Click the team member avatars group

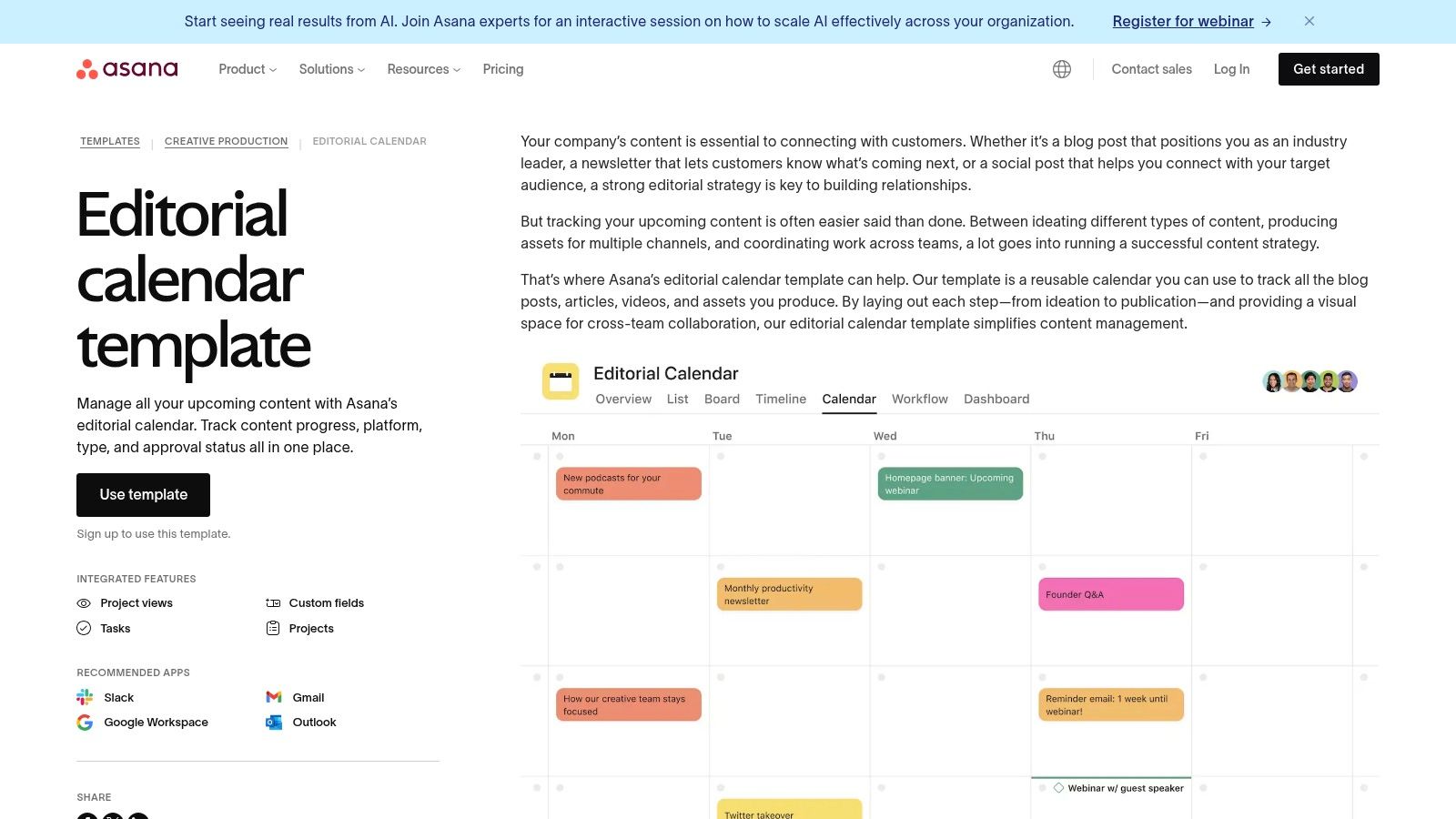point(1310,381)
